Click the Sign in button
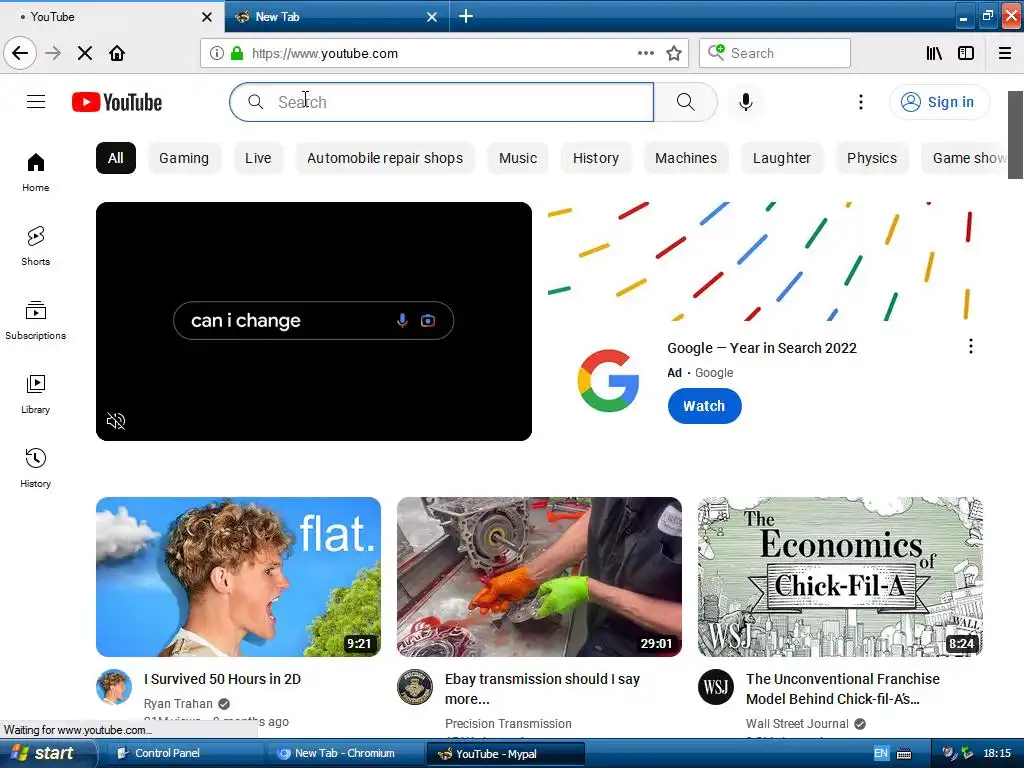Screen dimensions: 1024x768 [939, 102]
